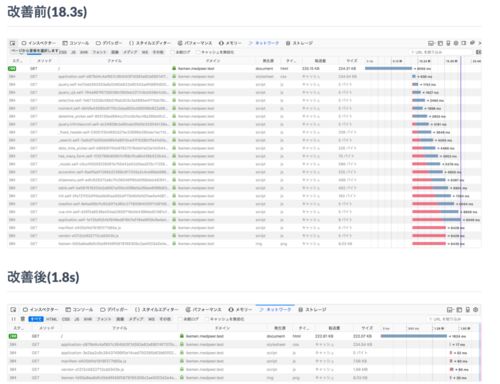Click the trash clear icon in the lower network panel
This screenshot has height=384, width=500.
[23, 319]
